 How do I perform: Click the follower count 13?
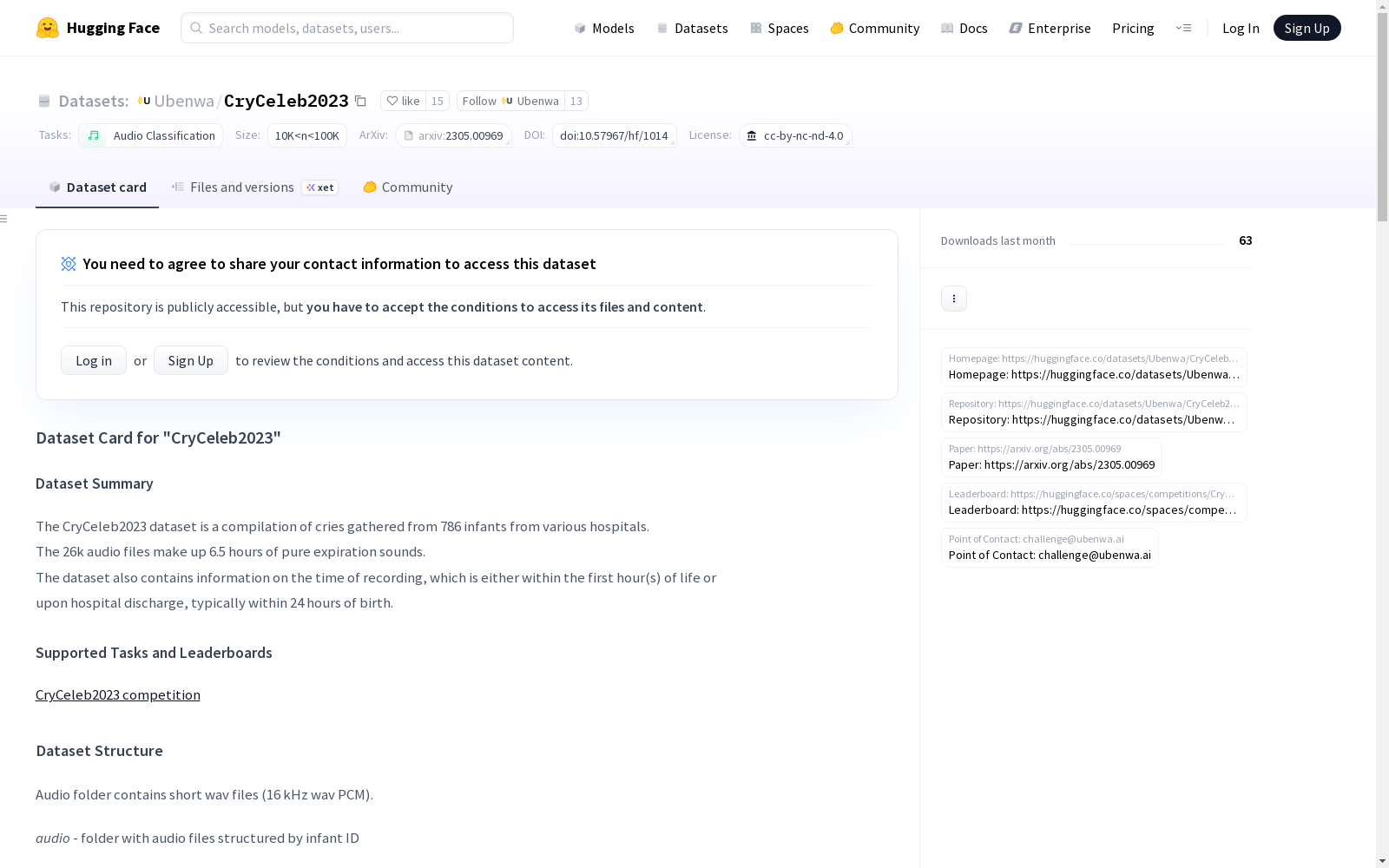(576, 101)
